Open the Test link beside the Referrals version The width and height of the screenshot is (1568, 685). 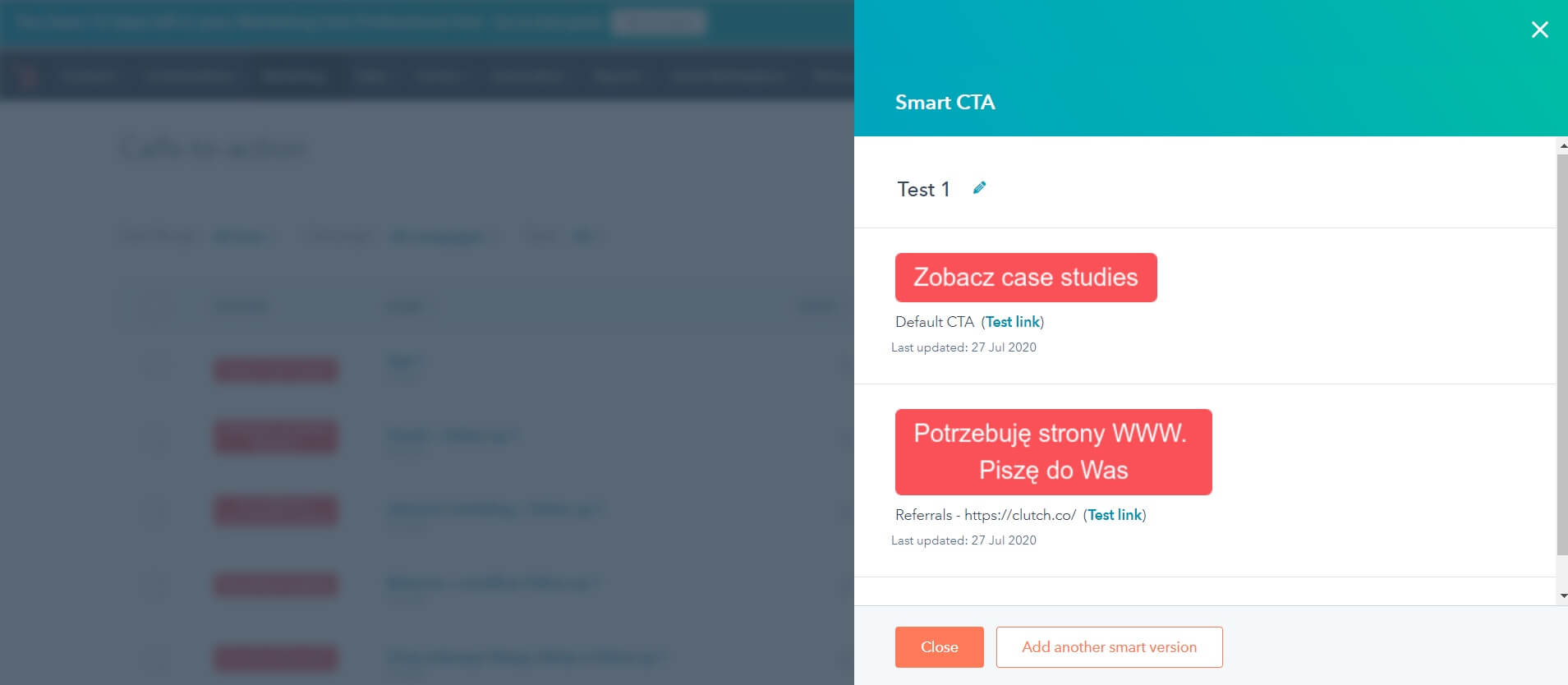tap(1115, 514)
